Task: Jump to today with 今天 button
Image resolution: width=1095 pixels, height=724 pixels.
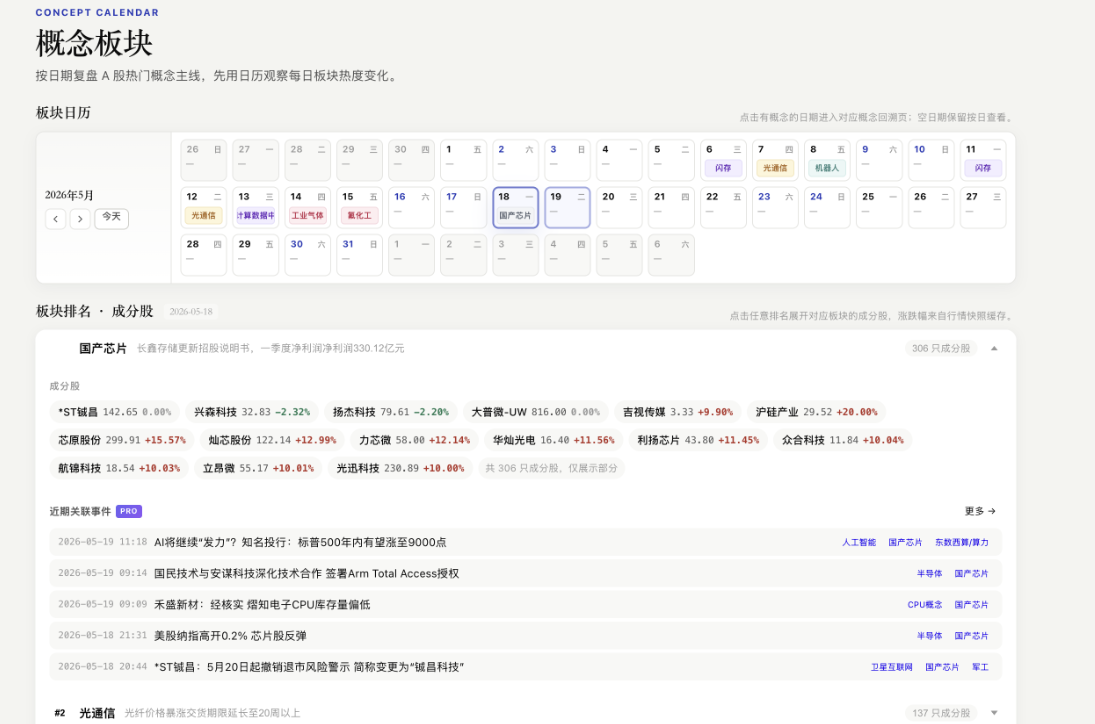Action: coord(112,217)
